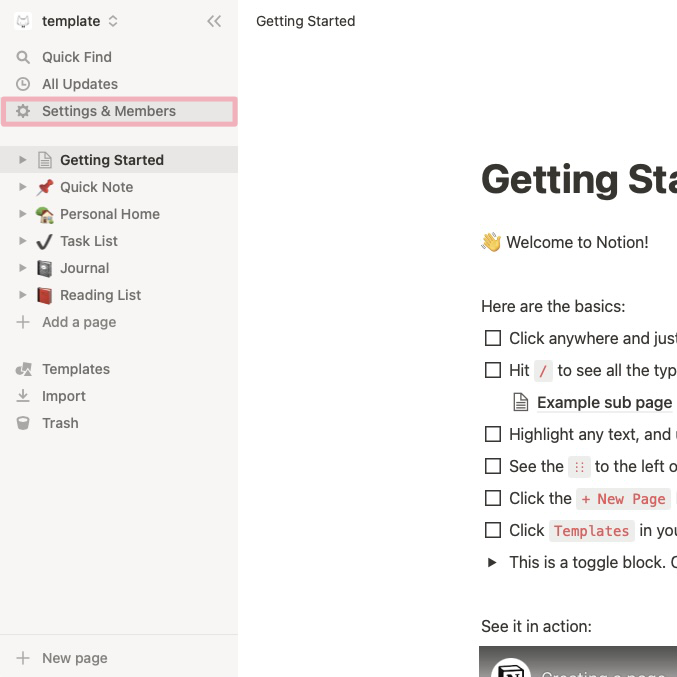Click the All Updates clock icon
This screenshot has height=677, width=677.
tap(23, 84)
